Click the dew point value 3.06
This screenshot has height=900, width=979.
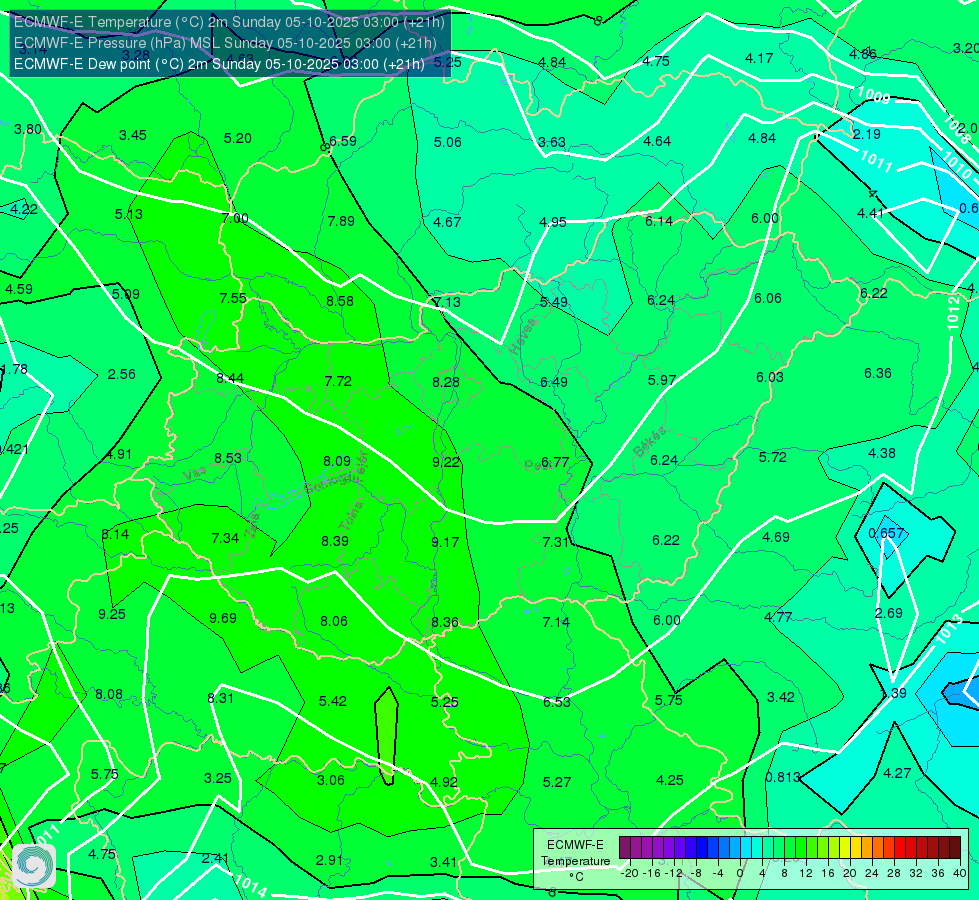pyautogui.click(x=331, y=780)
